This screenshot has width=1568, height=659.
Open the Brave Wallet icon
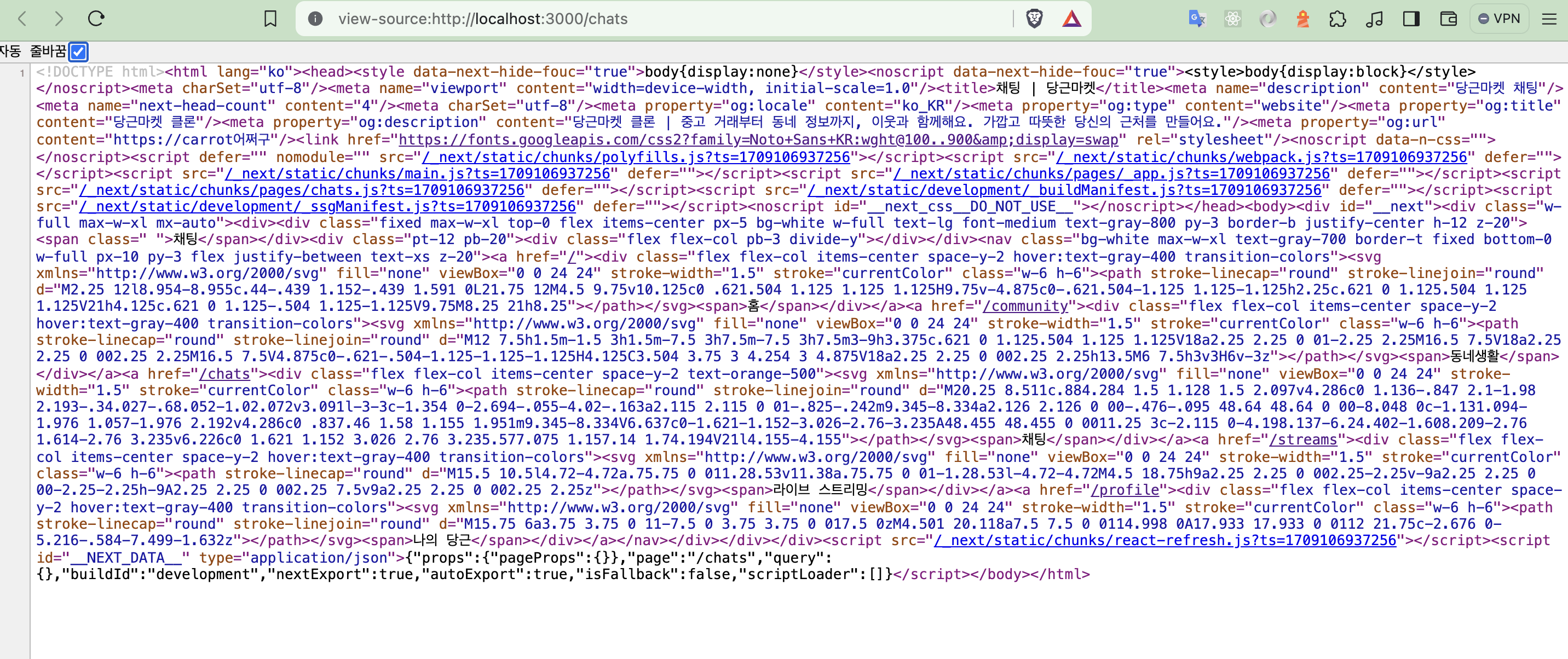[1448, 19]
